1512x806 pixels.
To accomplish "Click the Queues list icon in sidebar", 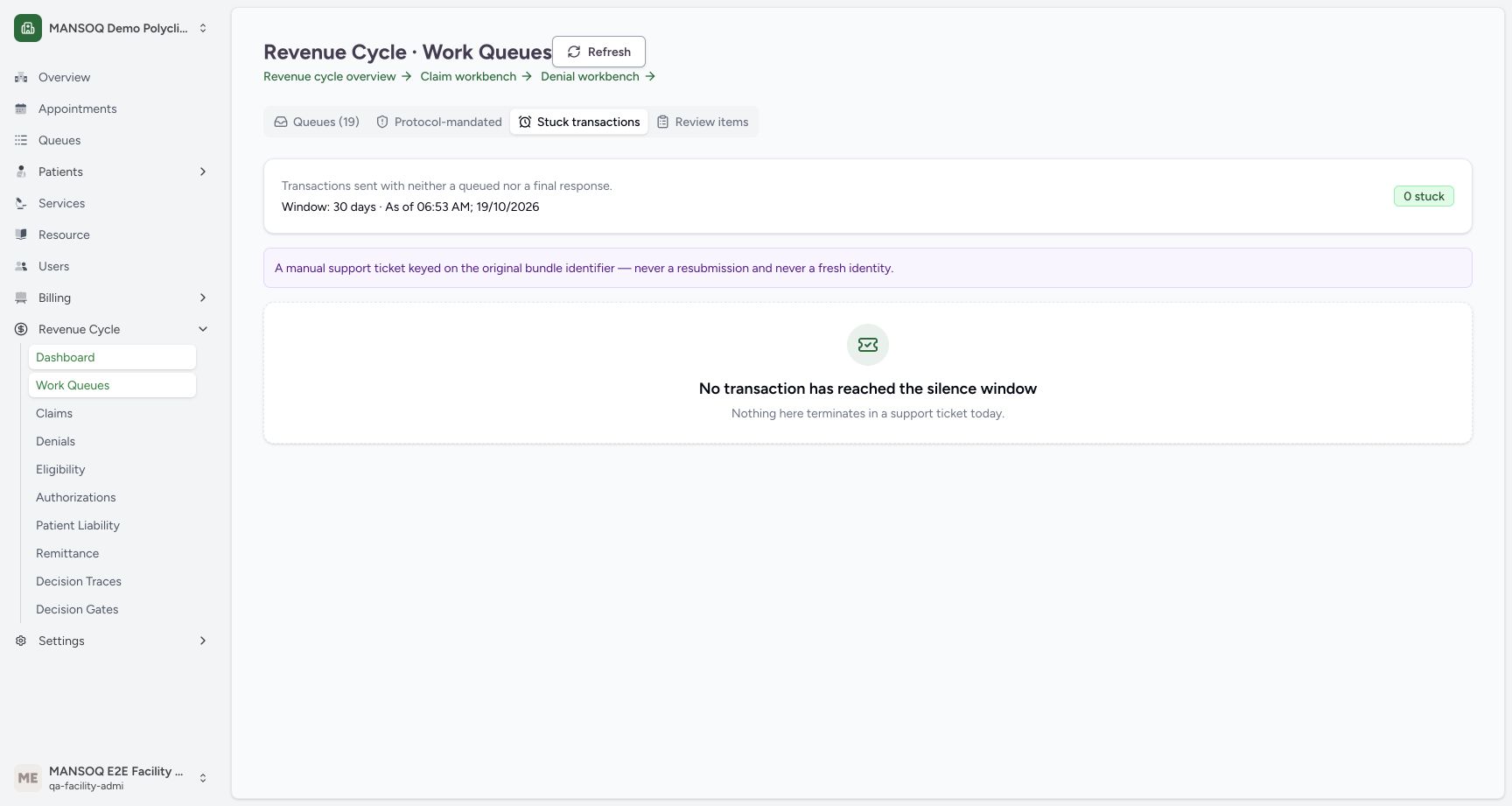I will tap(21, 140).
